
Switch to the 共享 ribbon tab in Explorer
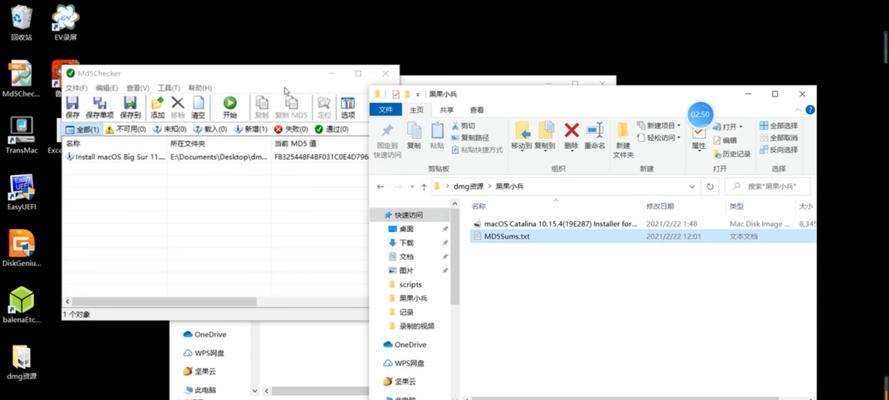tap(447, 110)
